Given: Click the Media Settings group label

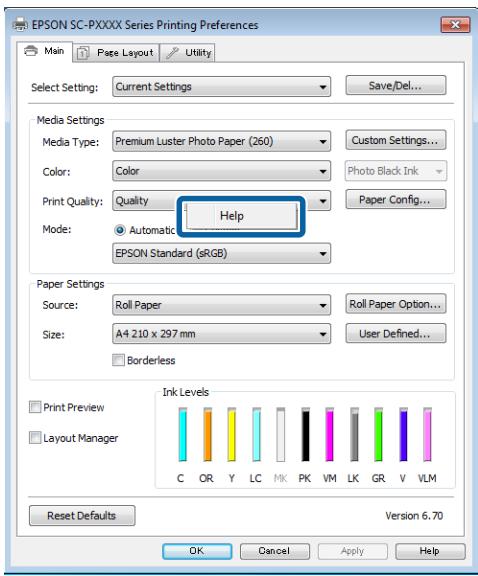Looking at the screenshot, I should click(71, 120).
